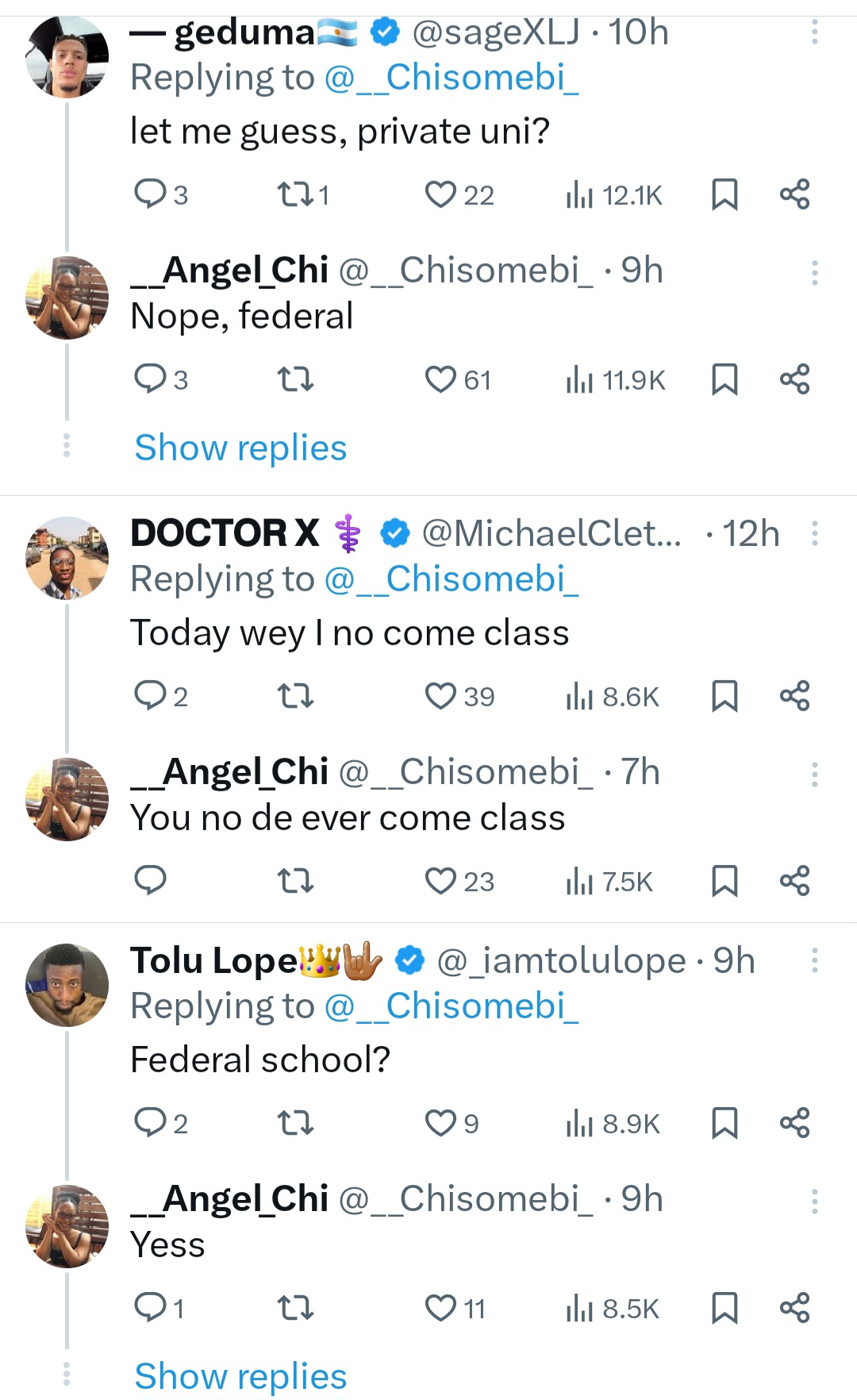Viewport: 857px width, 1400px height.
Task: Bookmark Angel_Chi's "Yess" reply
Action: [724, 1308]
